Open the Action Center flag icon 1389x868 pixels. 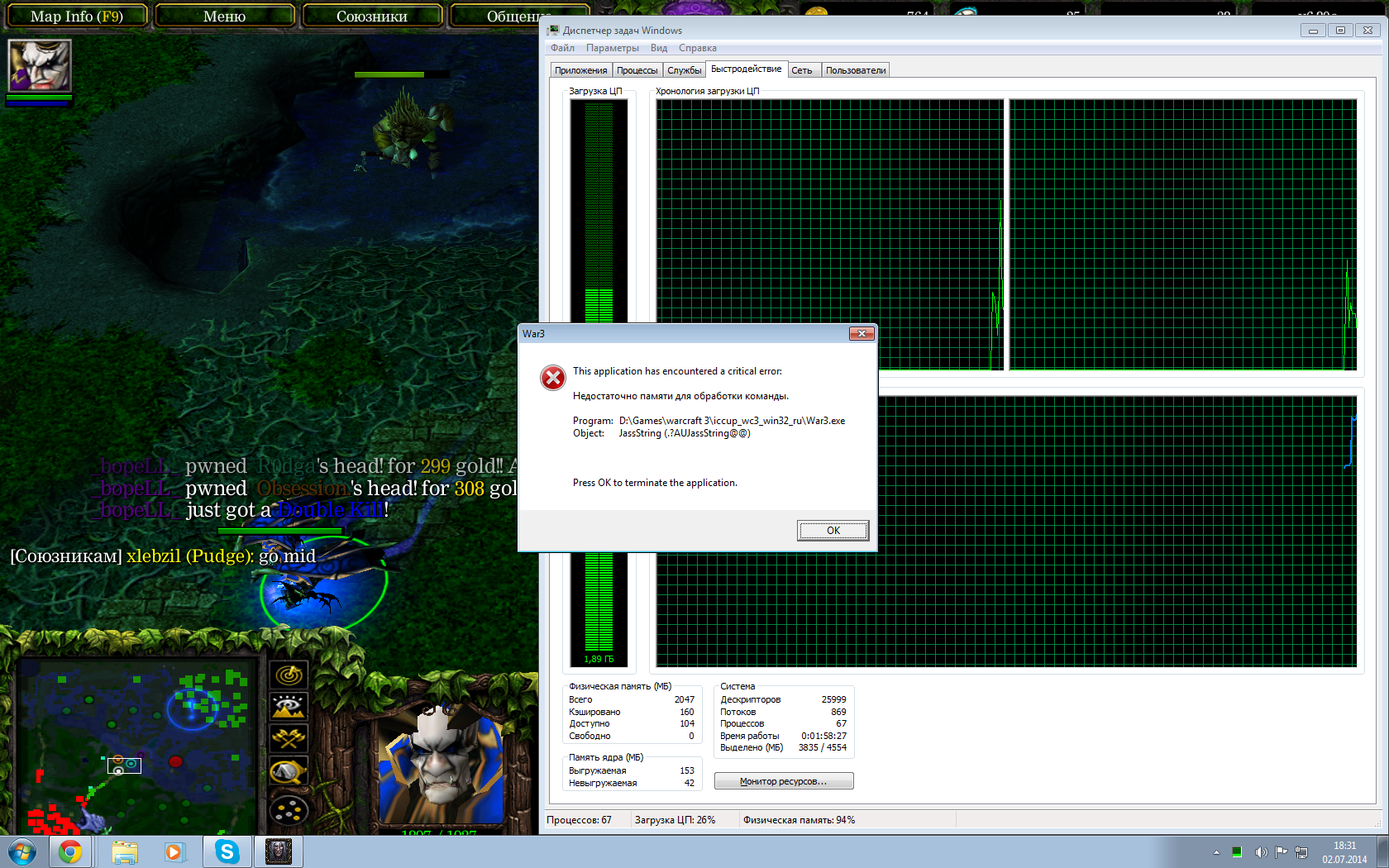coord(1281,852)
